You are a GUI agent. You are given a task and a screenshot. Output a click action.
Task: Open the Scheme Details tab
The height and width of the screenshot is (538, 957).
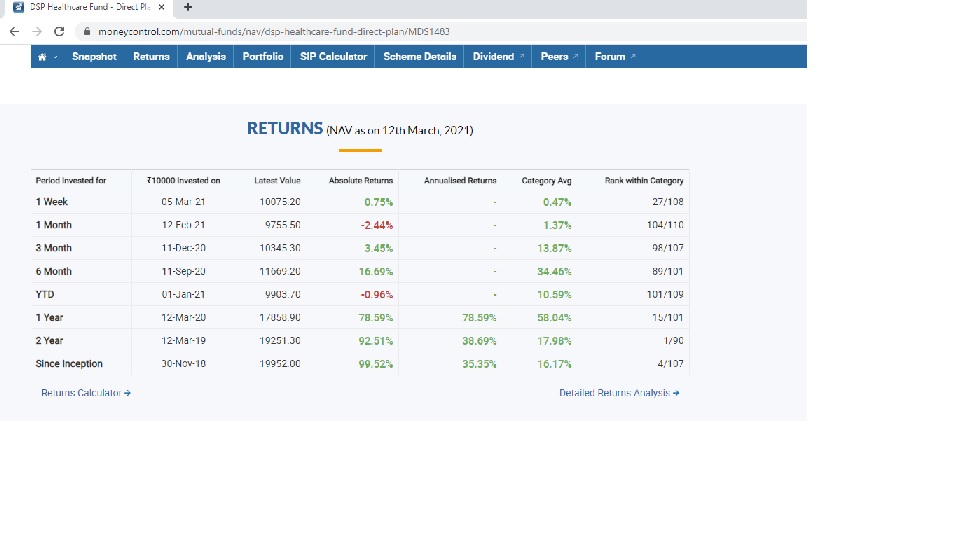click(419, 57)
